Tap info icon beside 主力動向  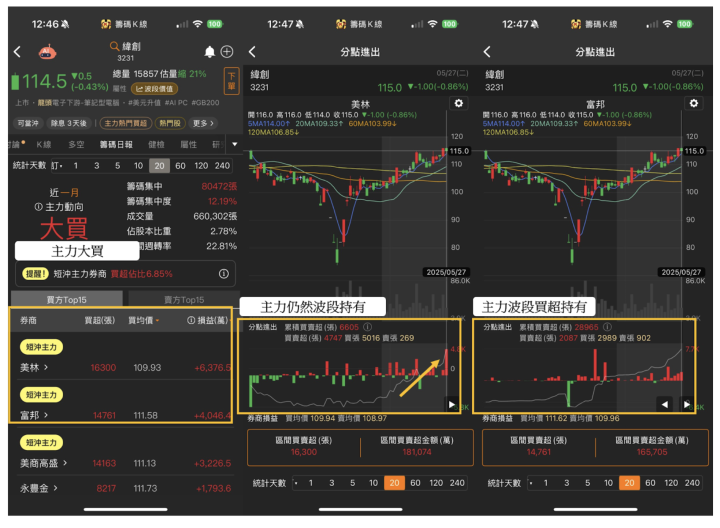coord(39,207)
